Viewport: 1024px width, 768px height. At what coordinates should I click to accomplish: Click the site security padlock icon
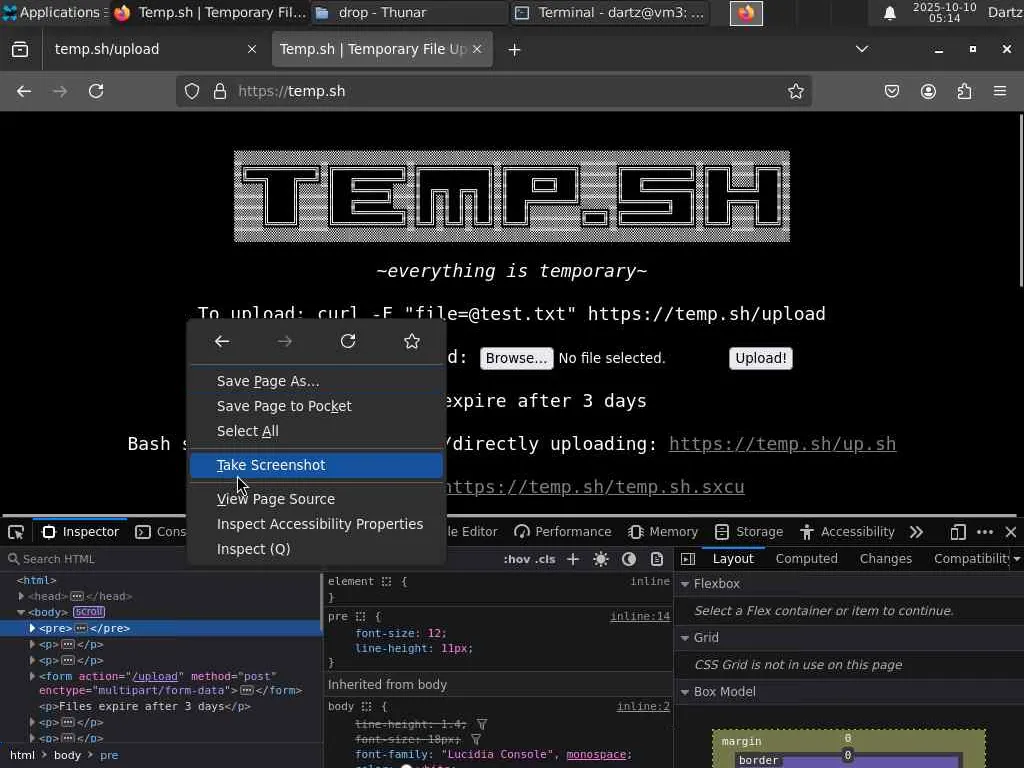(x=220, y=91)
